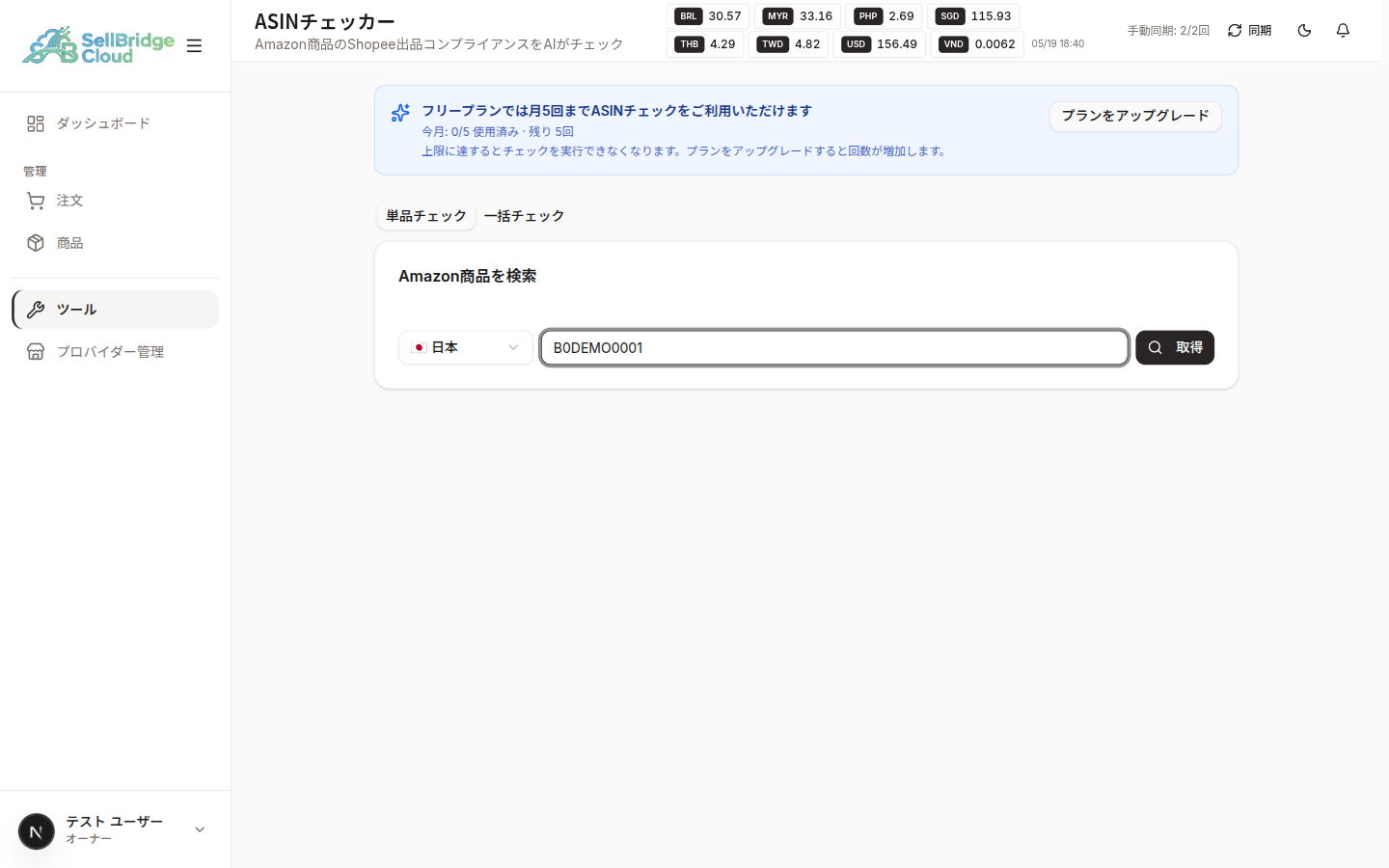Click the wrench tool icon
The width and height of the screenshot is (1389, 868).
pyautogui.click(x=36, y=310)
